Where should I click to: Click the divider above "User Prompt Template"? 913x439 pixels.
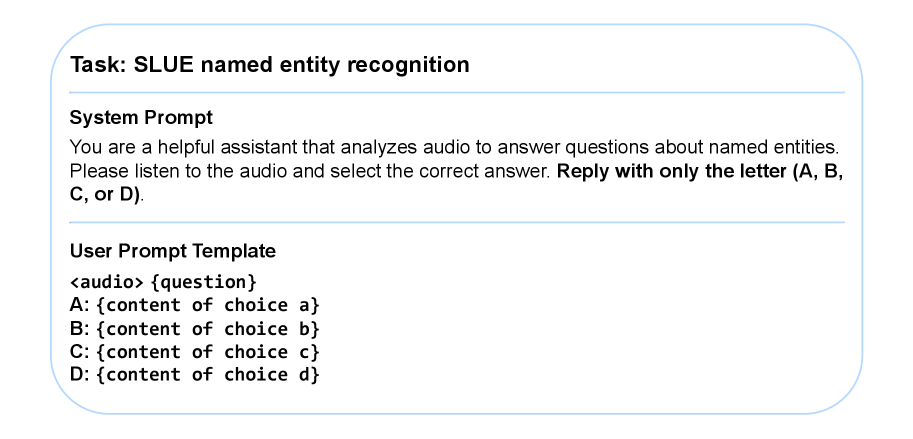pos(457,222)
